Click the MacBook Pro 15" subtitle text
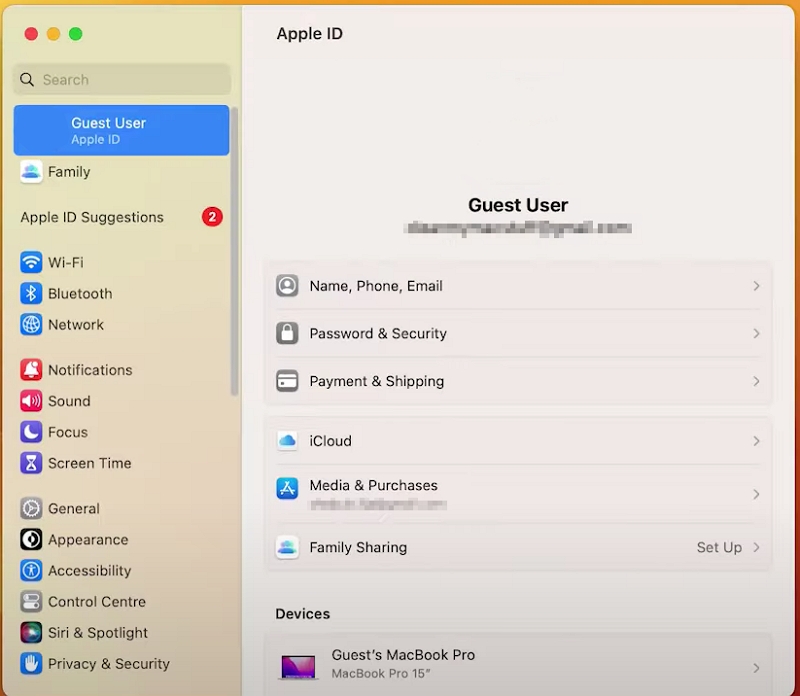800x696 pixels. pos(381,674)
